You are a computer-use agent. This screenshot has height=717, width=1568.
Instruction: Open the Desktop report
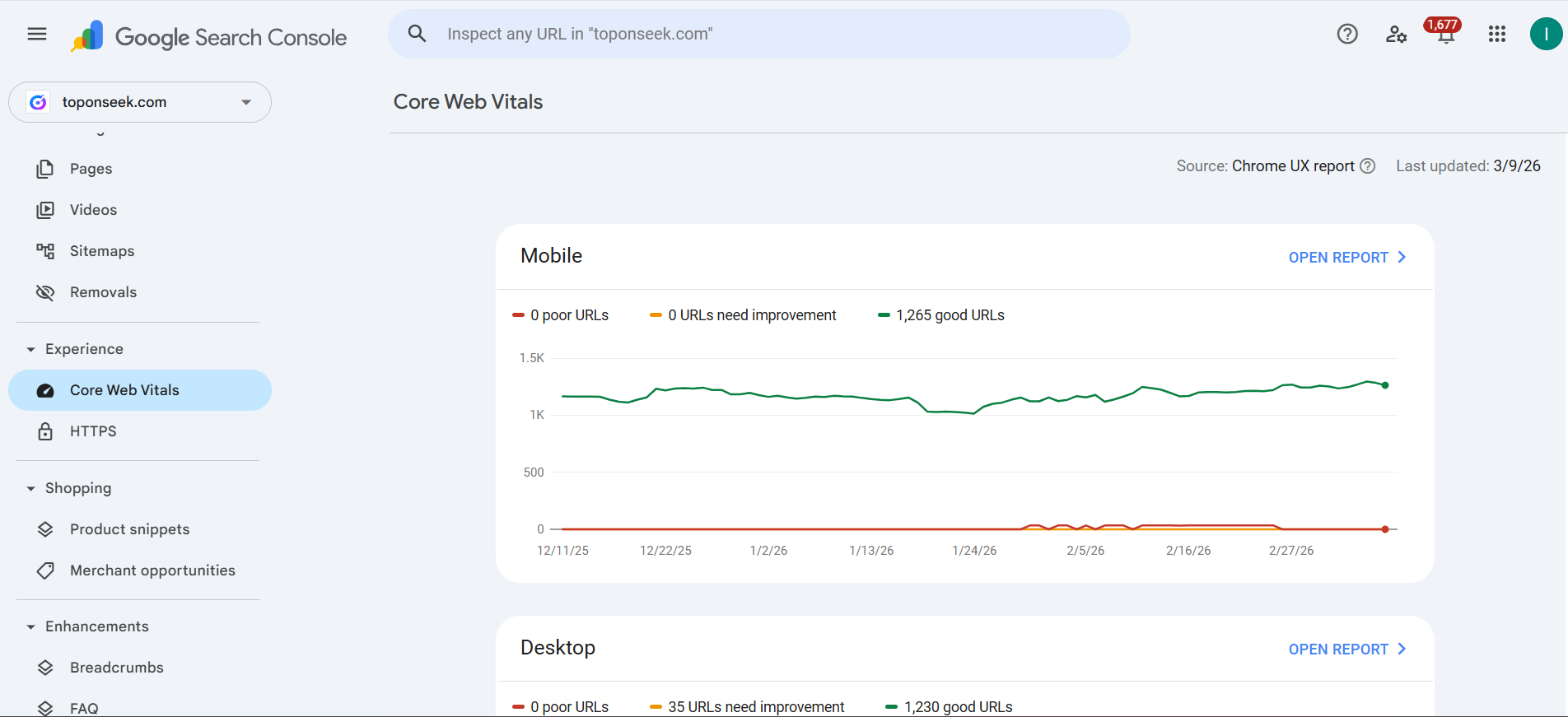click(x=1347, y=649)
